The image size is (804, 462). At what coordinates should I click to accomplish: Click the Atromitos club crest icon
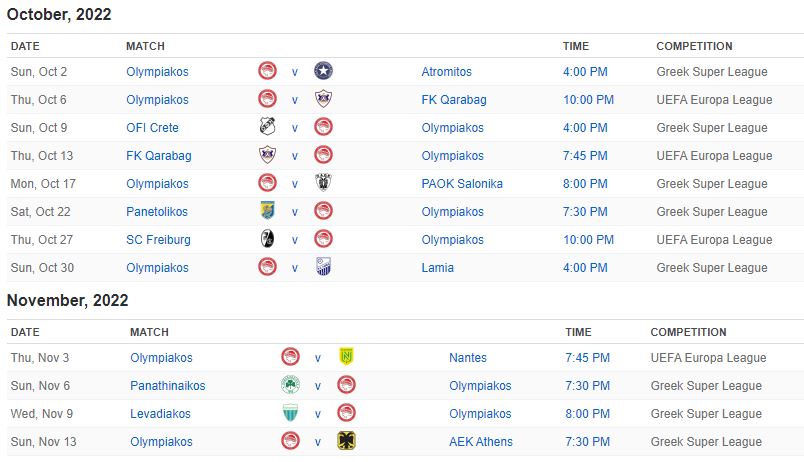point(323,71)
